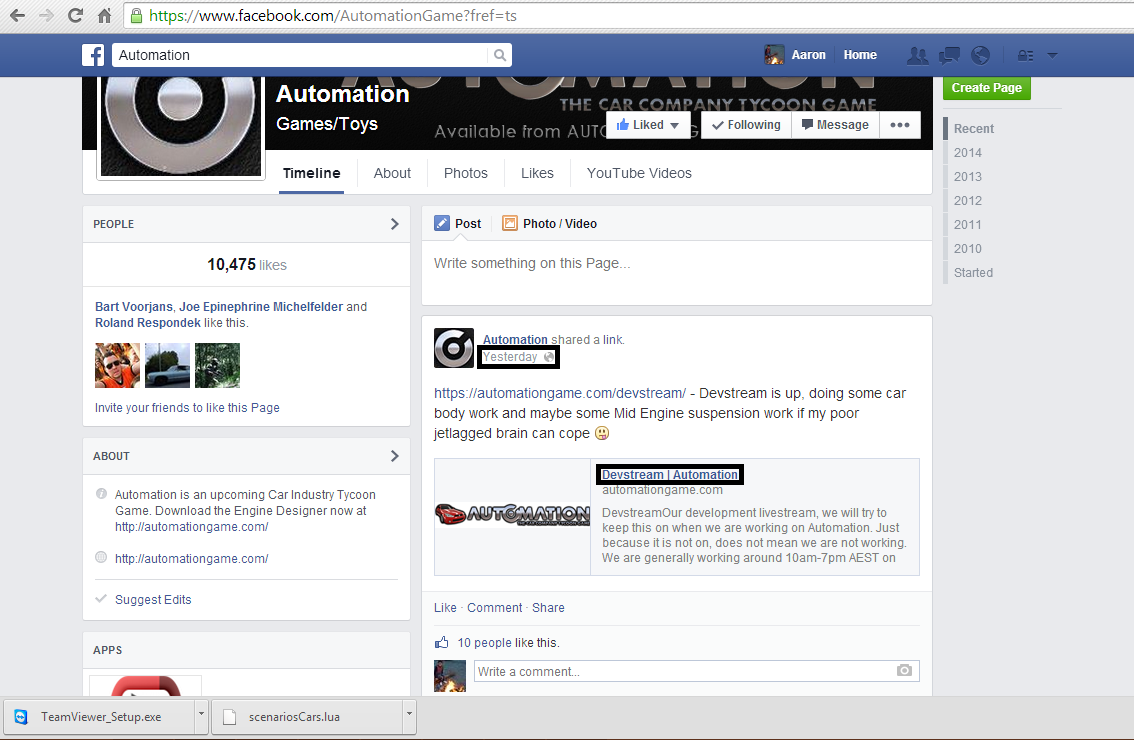Open the notifications globe icon

click(980, 56)
